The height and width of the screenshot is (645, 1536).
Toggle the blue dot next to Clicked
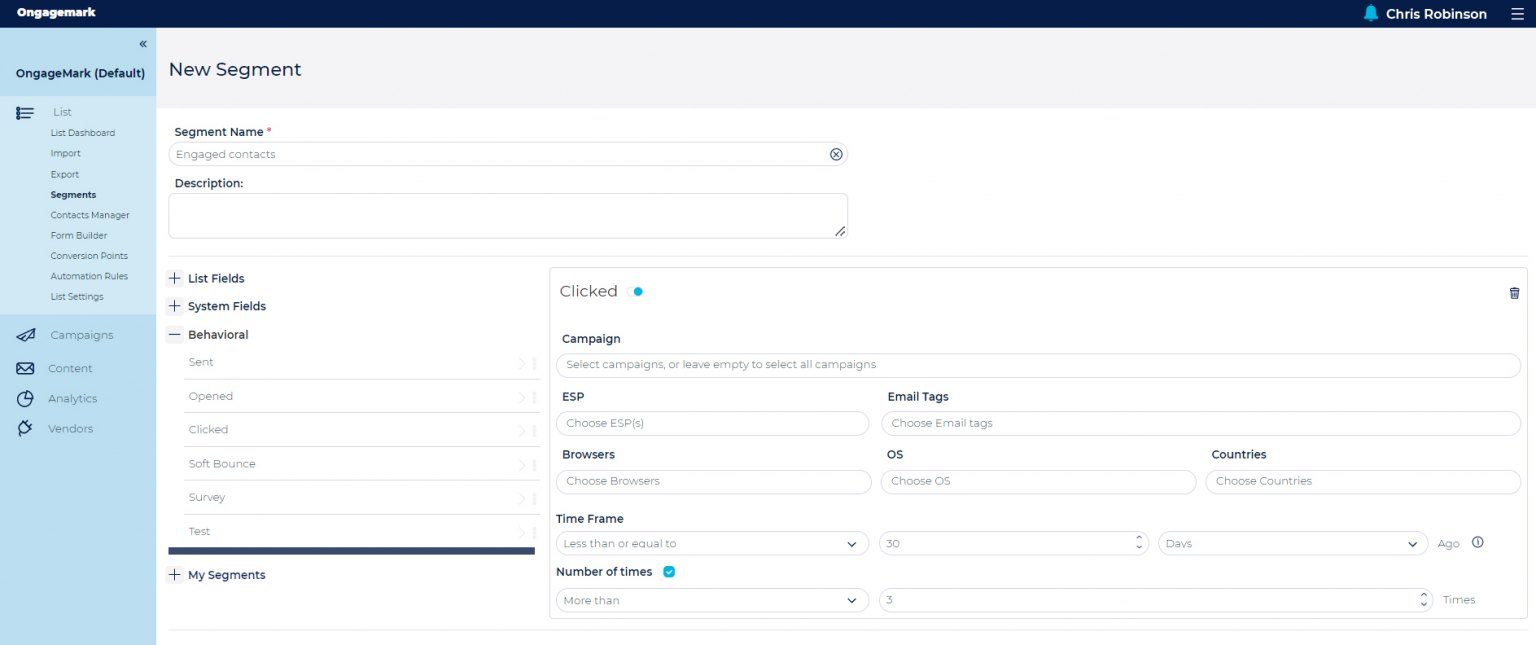pyautogui.click(x=638, y=292)
